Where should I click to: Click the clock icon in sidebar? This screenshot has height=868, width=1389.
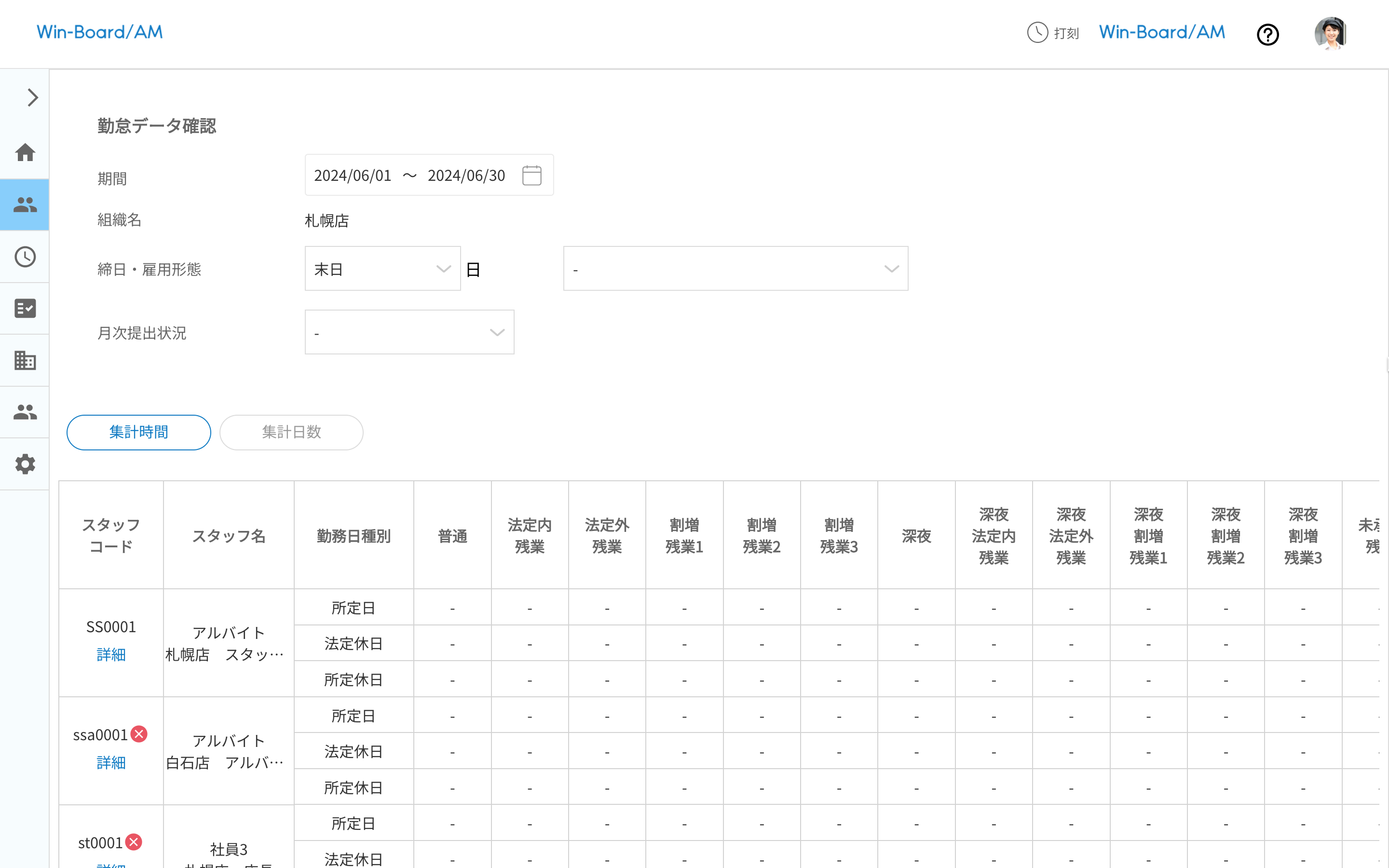pos(25,257)
